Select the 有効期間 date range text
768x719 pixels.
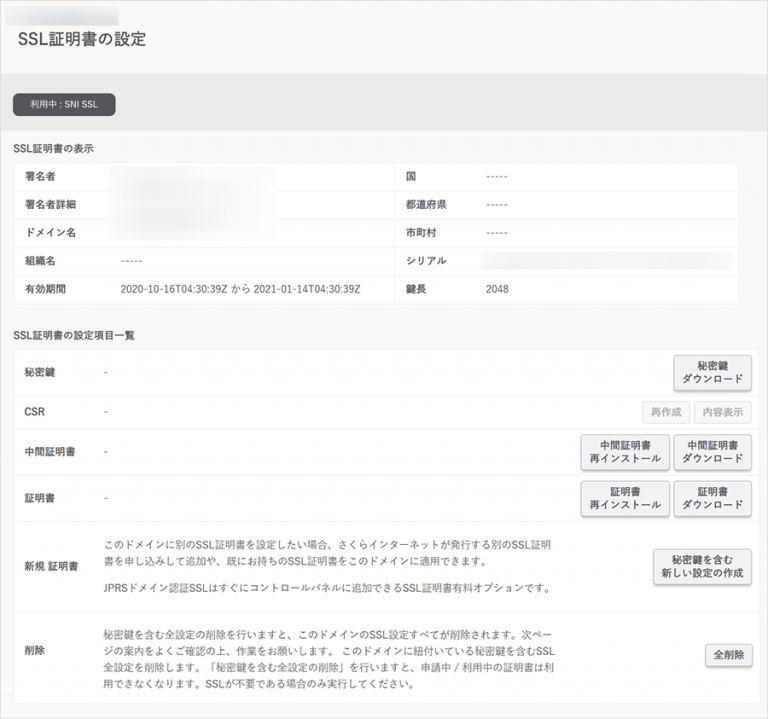239,289
